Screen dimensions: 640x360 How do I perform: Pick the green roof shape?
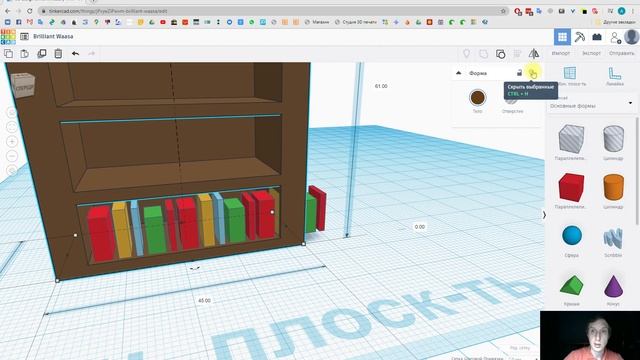click(571, 285)
